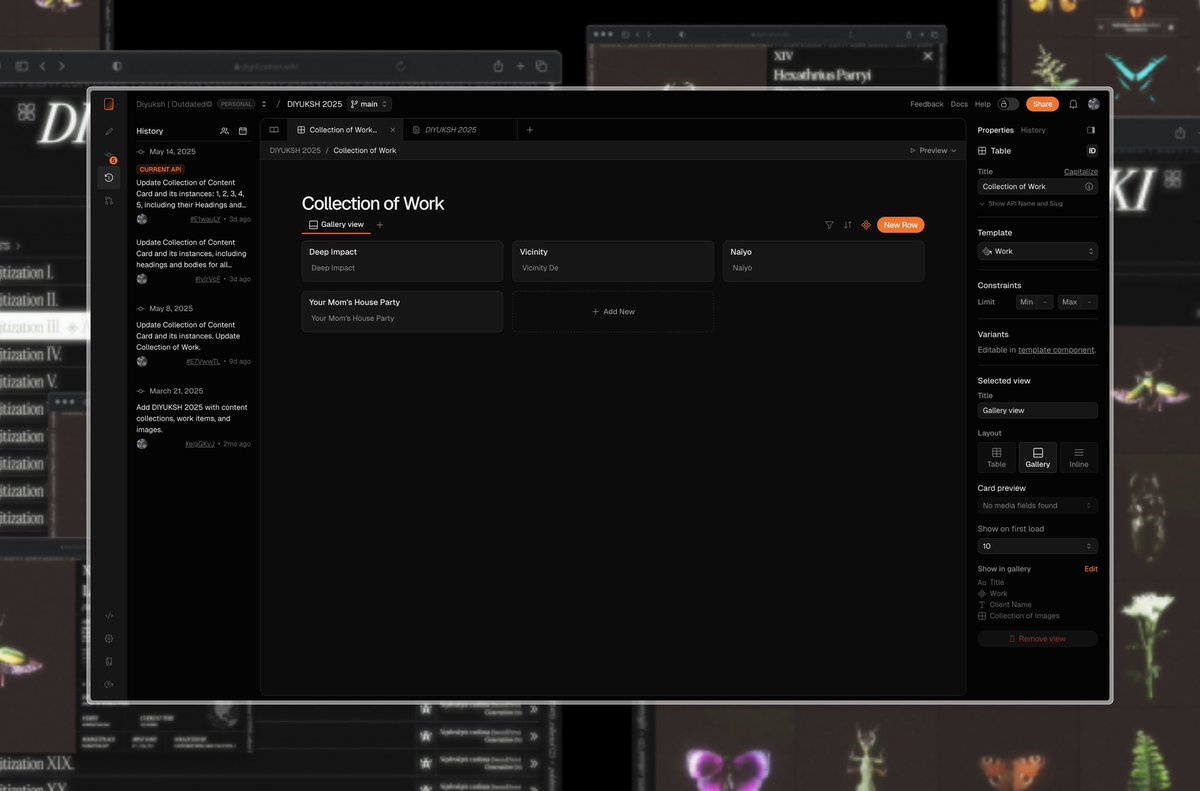Viewport: 1200px width, 791px height.
Task: Click the Selected view Title input
Action: [x=1038, y=411]
